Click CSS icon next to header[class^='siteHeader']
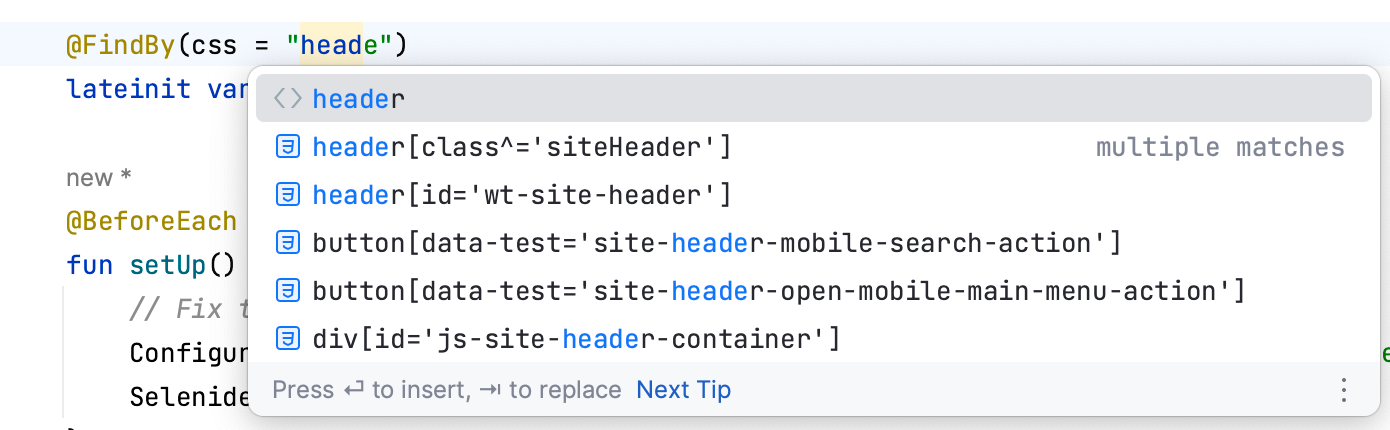The image size is (1390, 430). click(288, 148)
